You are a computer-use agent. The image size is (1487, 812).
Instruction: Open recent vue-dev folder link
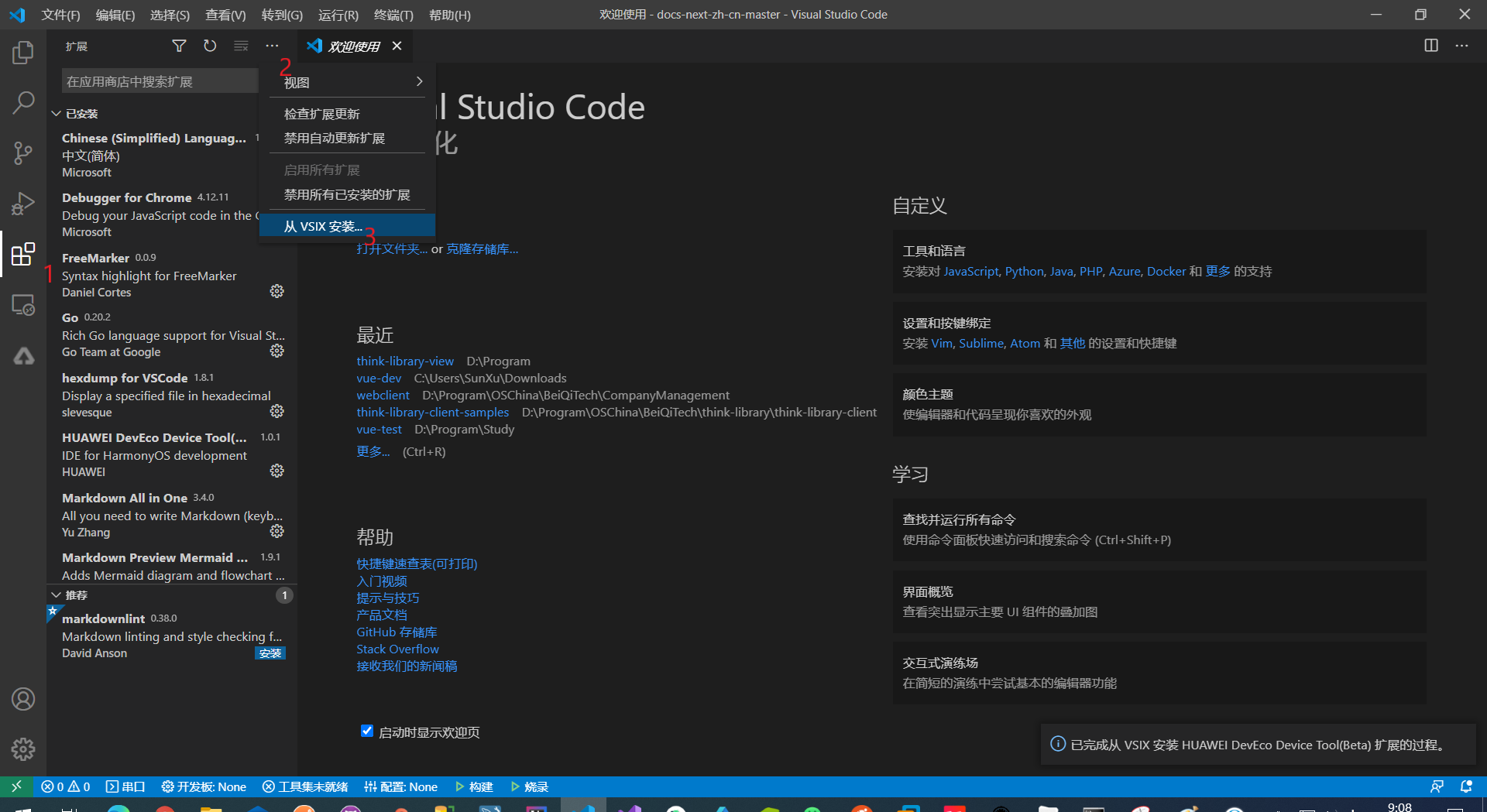point(379,379)
